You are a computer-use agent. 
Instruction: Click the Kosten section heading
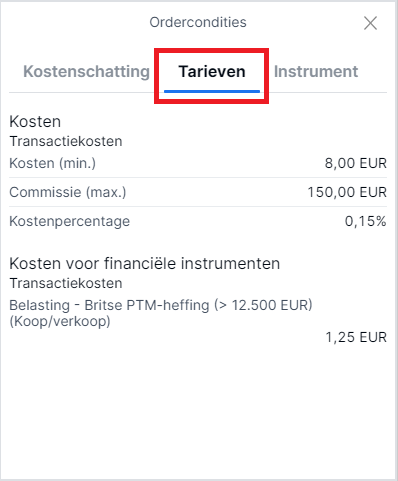(35, 121)
